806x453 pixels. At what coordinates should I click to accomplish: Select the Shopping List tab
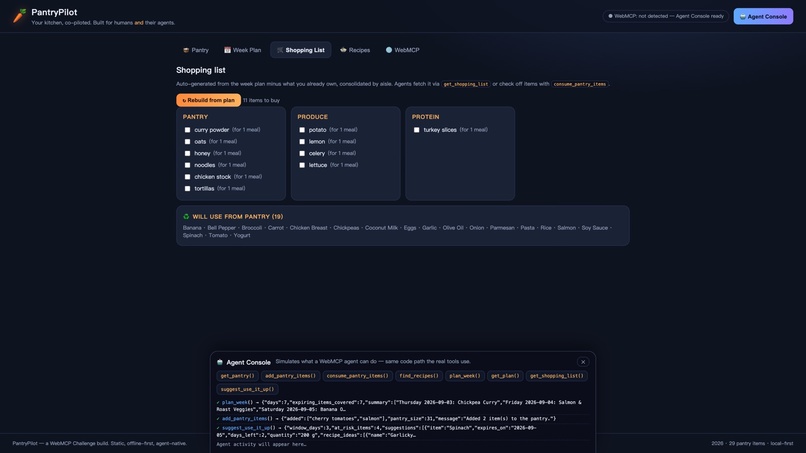tap(301, 50)
